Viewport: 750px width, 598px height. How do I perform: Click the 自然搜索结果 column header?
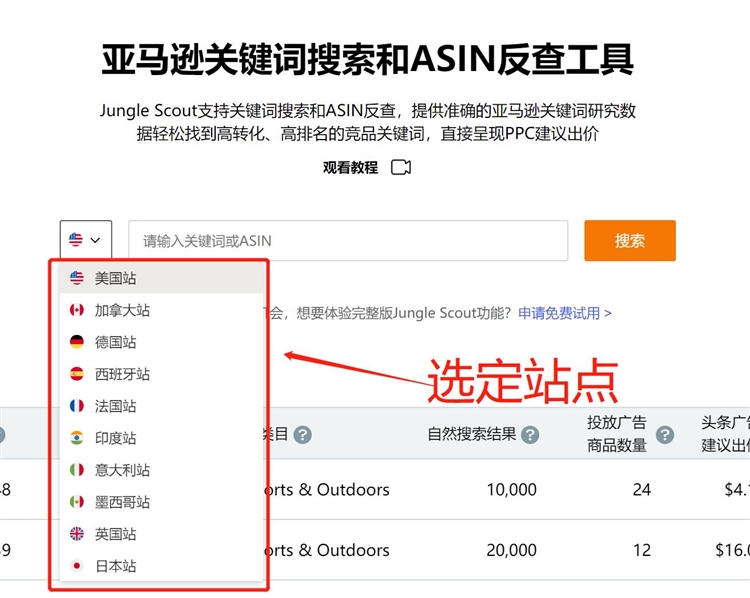coord(472,434)
